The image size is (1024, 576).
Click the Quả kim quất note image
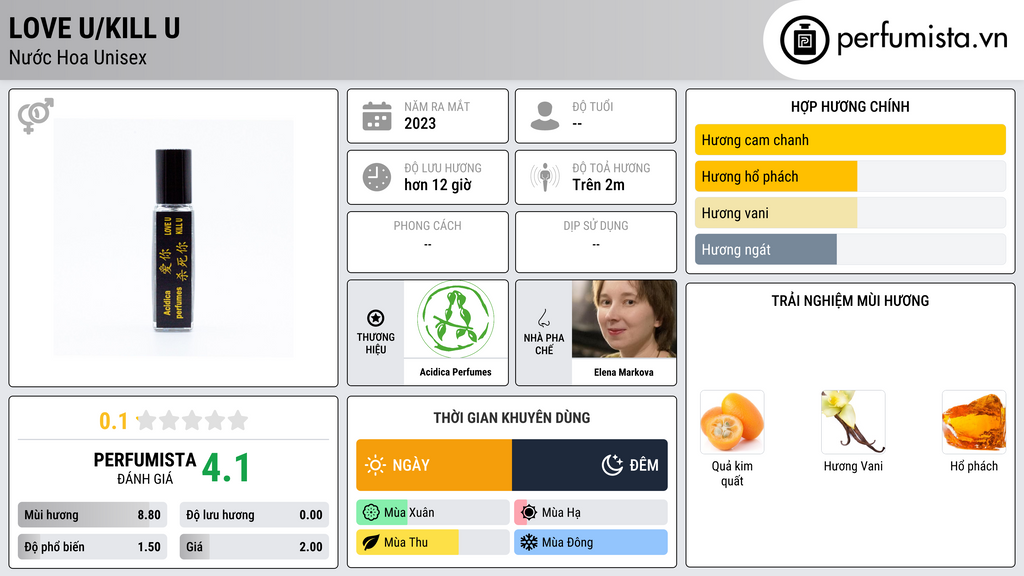(x=732, y=423)
